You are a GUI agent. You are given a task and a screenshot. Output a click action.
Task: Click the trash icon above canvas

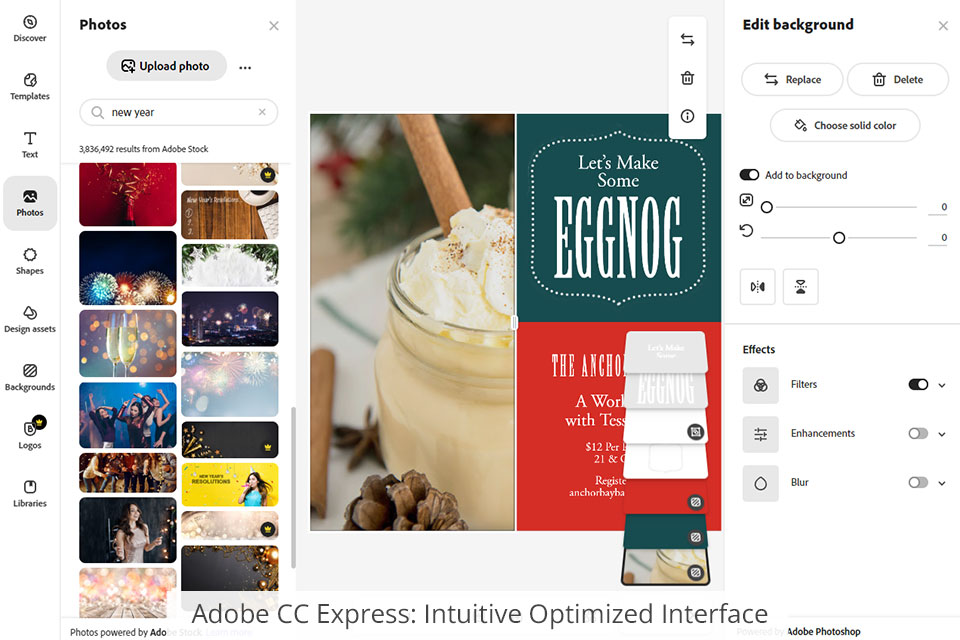(x=687, y=78)
